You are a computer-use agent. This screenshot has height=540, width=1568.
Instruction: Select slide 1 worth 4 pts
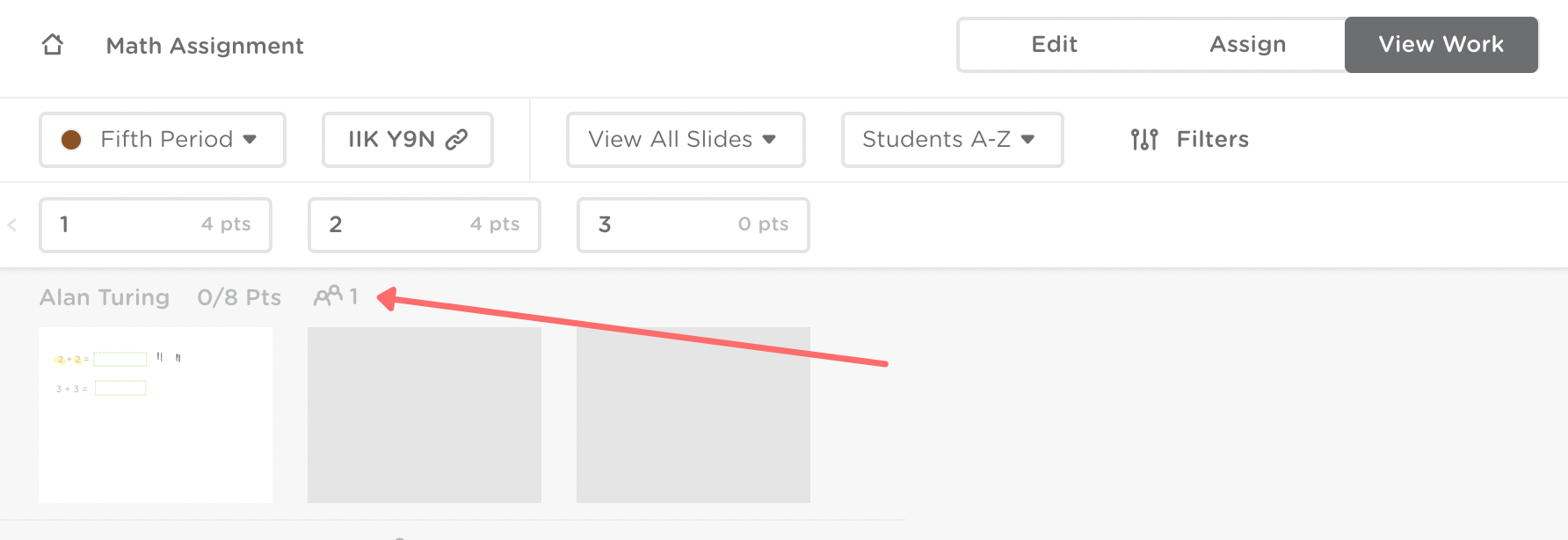156,225
